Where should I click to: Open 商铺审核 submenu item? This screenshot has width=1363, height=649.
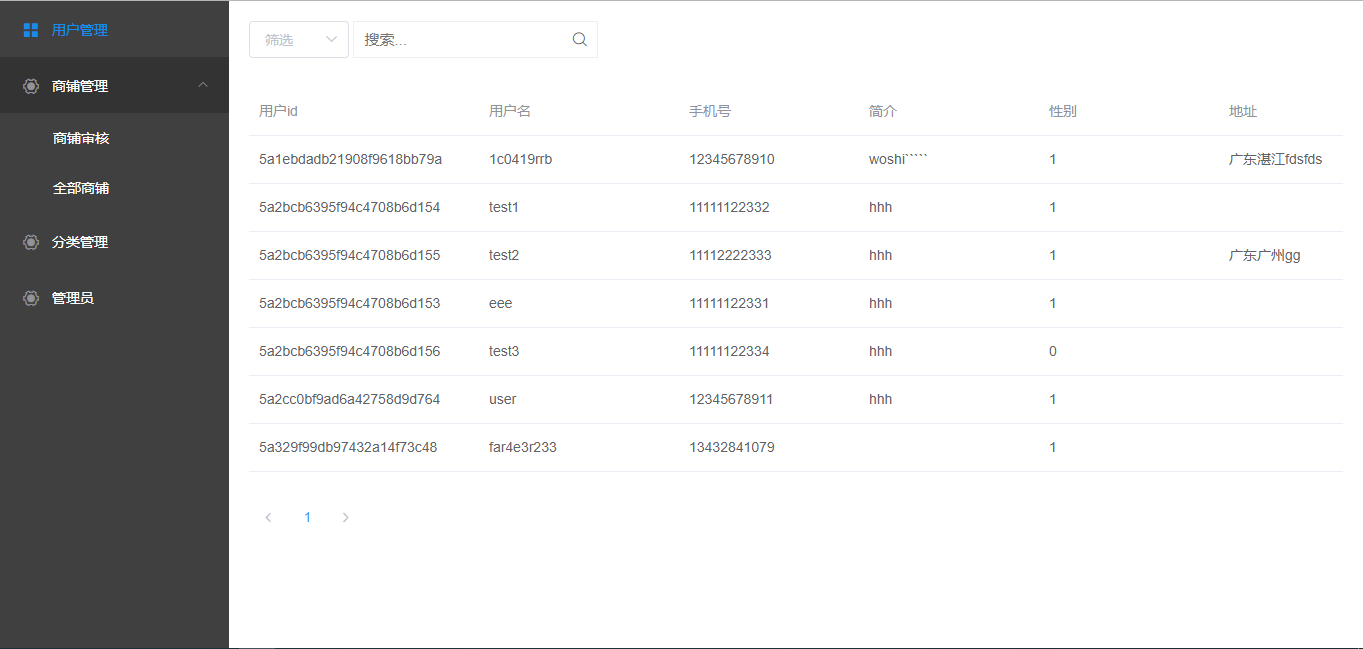(x=114, y=138)
